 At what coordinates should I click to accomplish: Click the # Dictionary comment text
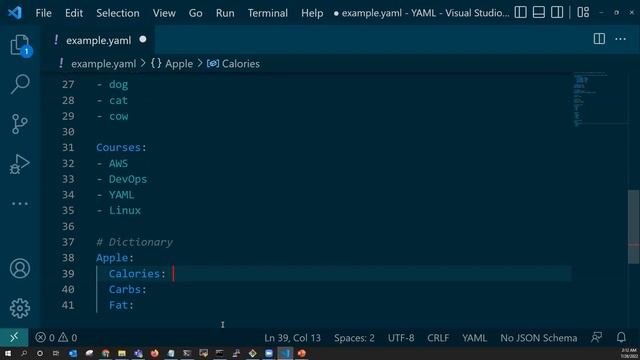135,242
